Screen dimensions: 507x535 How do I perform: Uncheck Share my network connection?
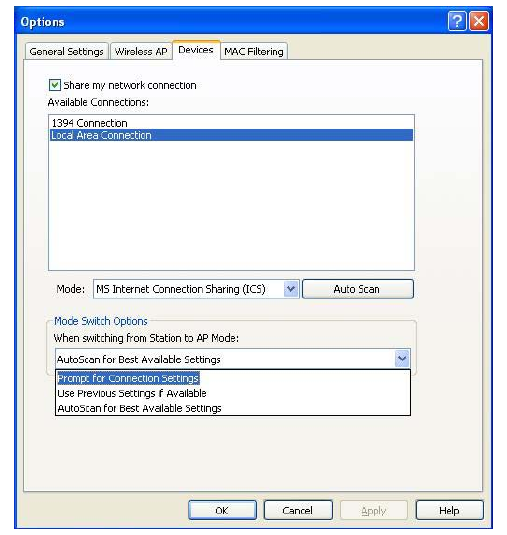click(x=55, y=85)
